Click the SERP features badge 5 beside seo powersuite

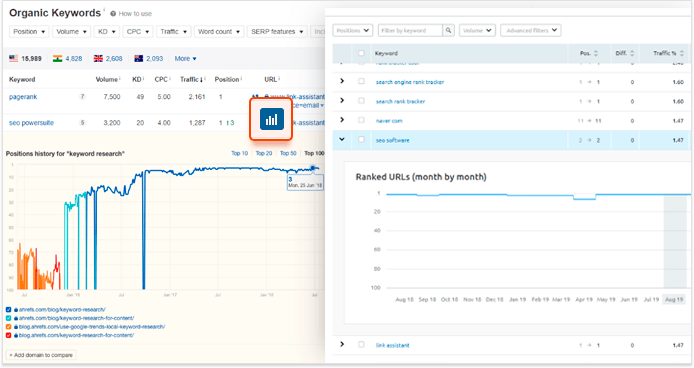82,123
